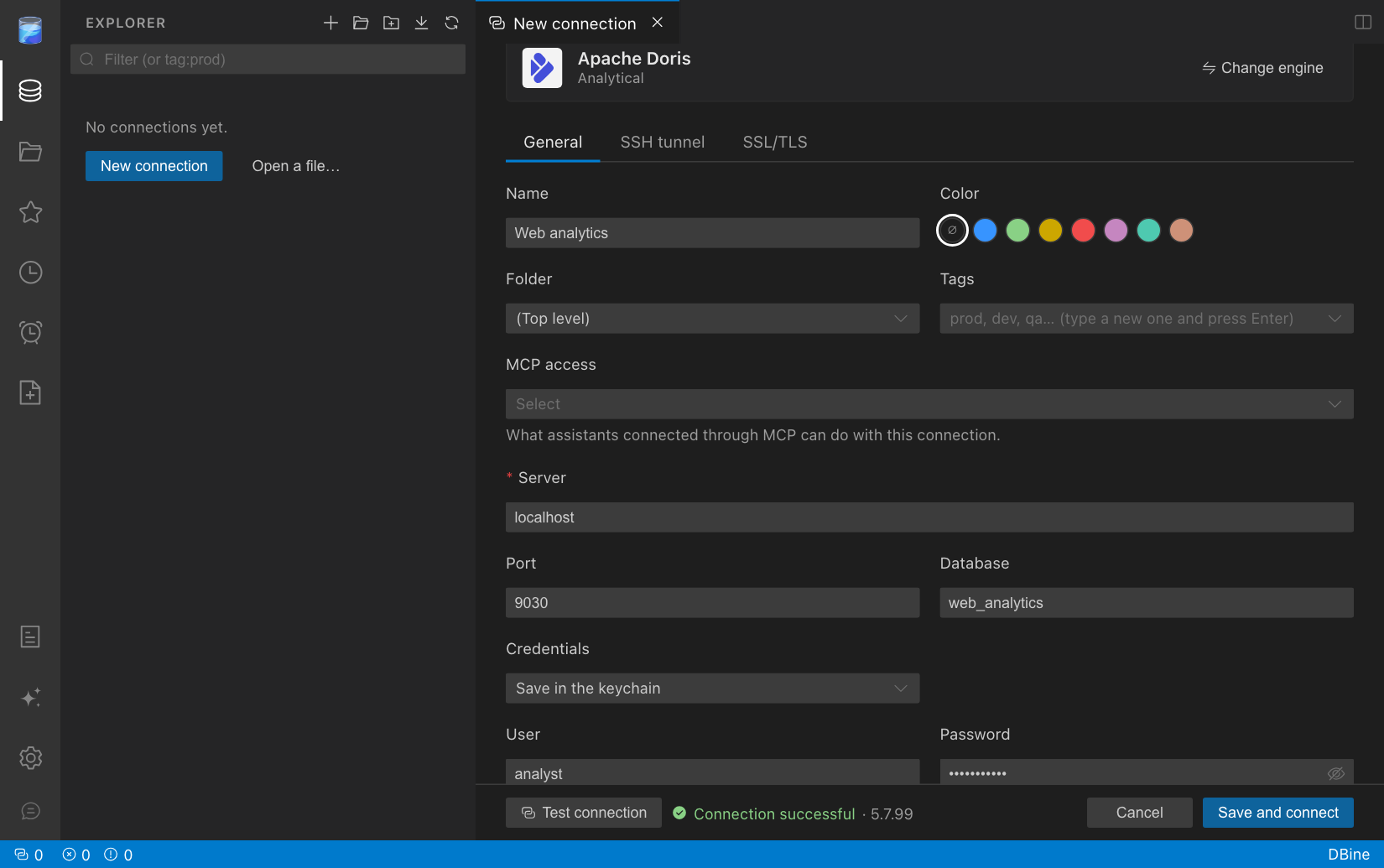Click Save and connect
Image resolution: width=1384 pixels, height=868 pixels.
pos(1278,813)
